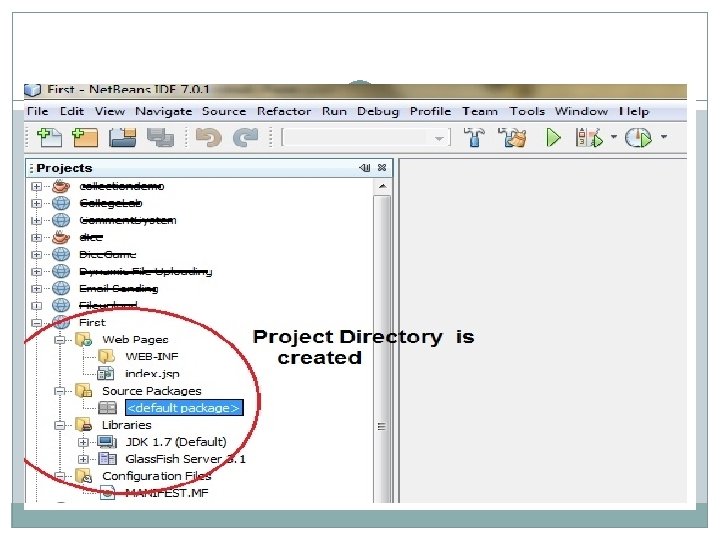Select the Email Sending globe icon
Image resolution: width=720 pixels, height=540 pixels.
pyautogui.click(x=61, y=288)
